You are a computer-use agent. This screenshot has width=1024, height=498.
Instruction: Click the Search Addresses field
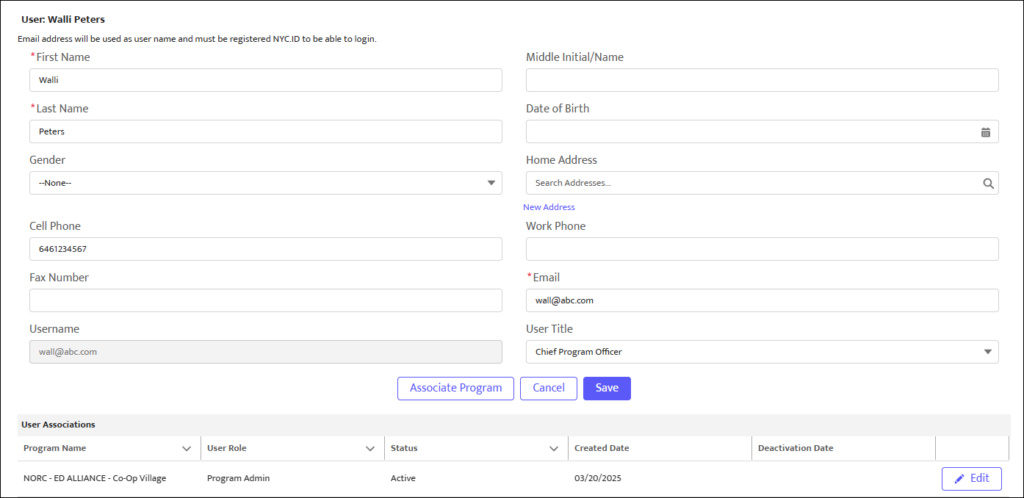tap(762, 183)
